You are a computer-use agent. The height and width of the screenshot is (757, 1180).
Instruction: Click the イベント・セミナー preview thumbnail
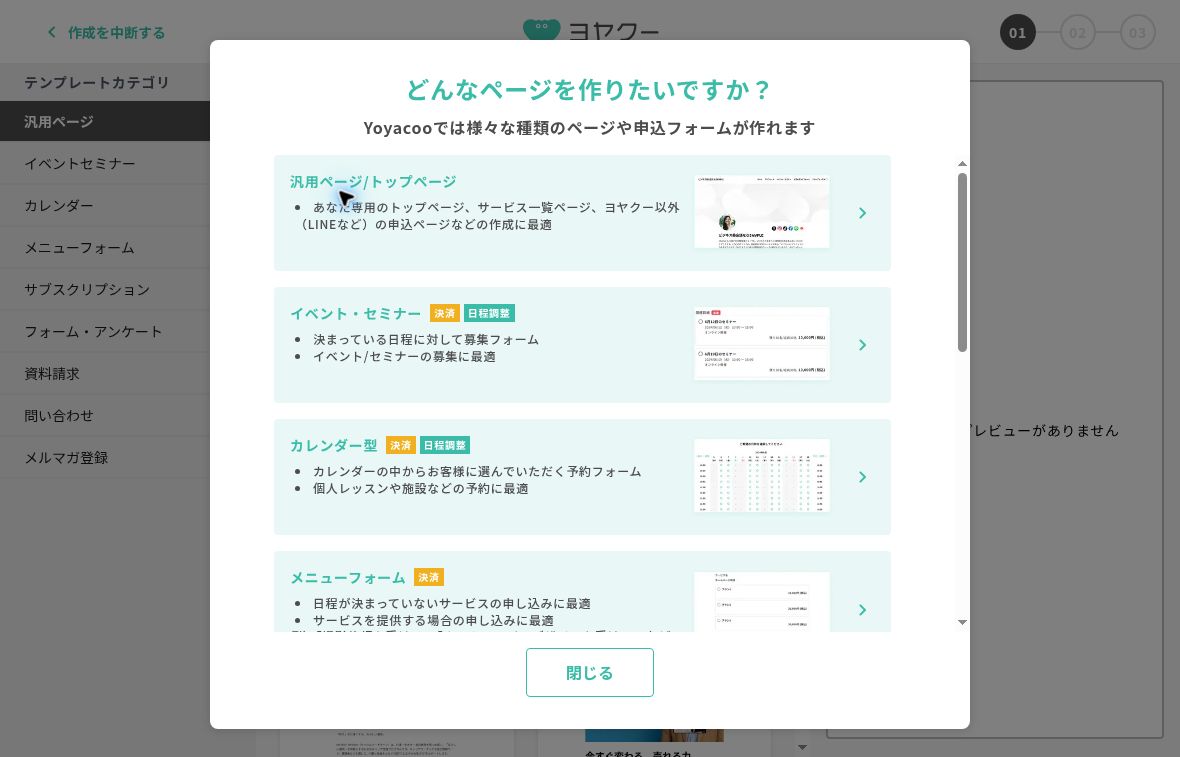point(762,344)
